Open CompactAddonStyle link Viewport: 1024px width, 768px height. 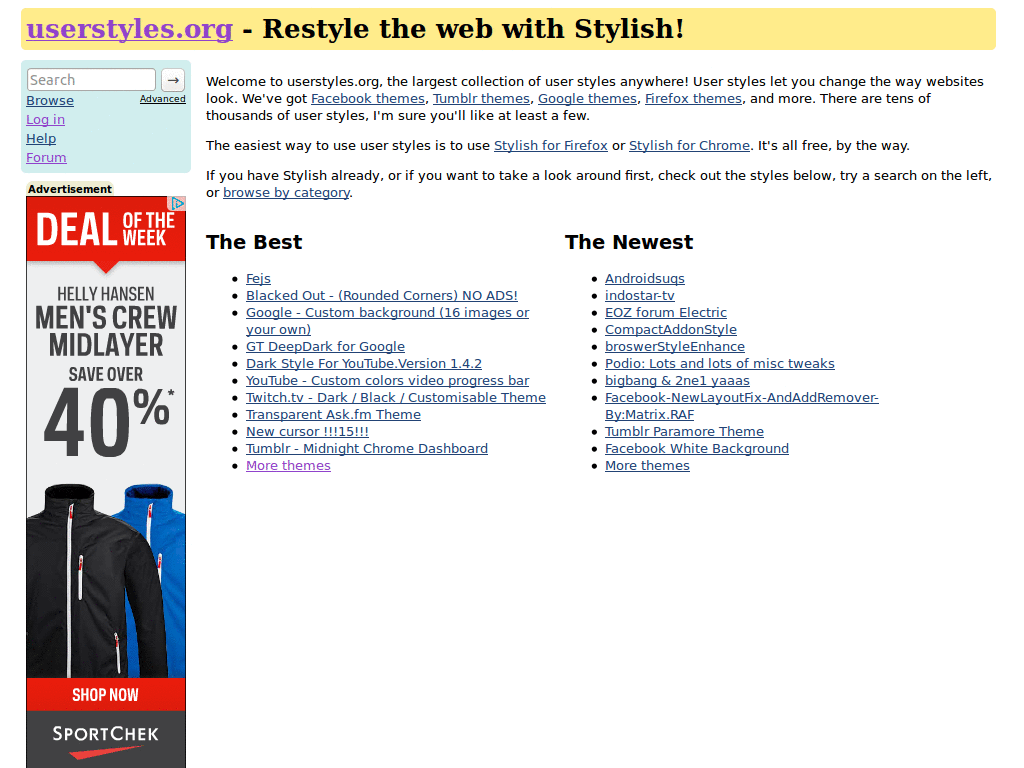pos(671,330)
